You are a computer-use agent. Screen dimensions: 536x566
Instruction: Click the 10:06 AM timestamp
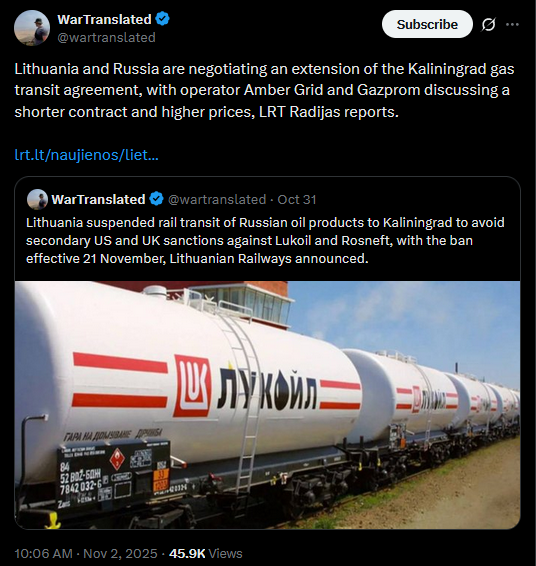point(43,553)
